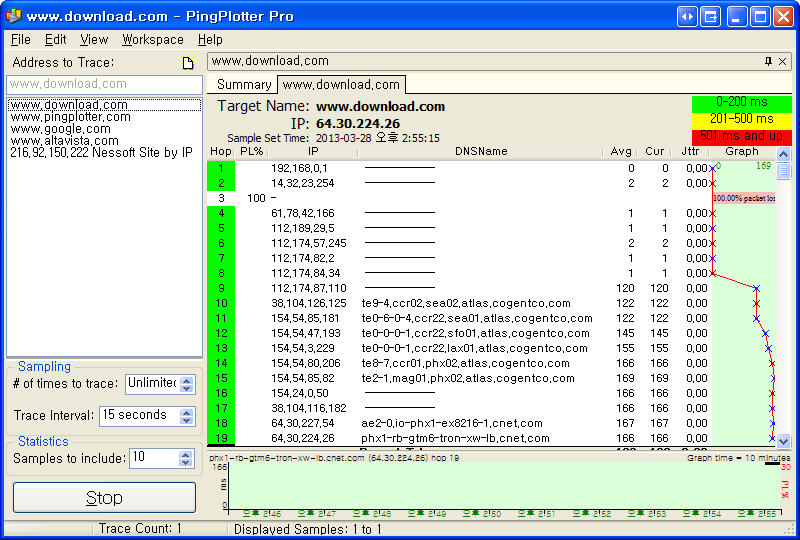Click the Jttr column header
The height and width of the screenshot is (540, 800).
(x=690, y=152)
